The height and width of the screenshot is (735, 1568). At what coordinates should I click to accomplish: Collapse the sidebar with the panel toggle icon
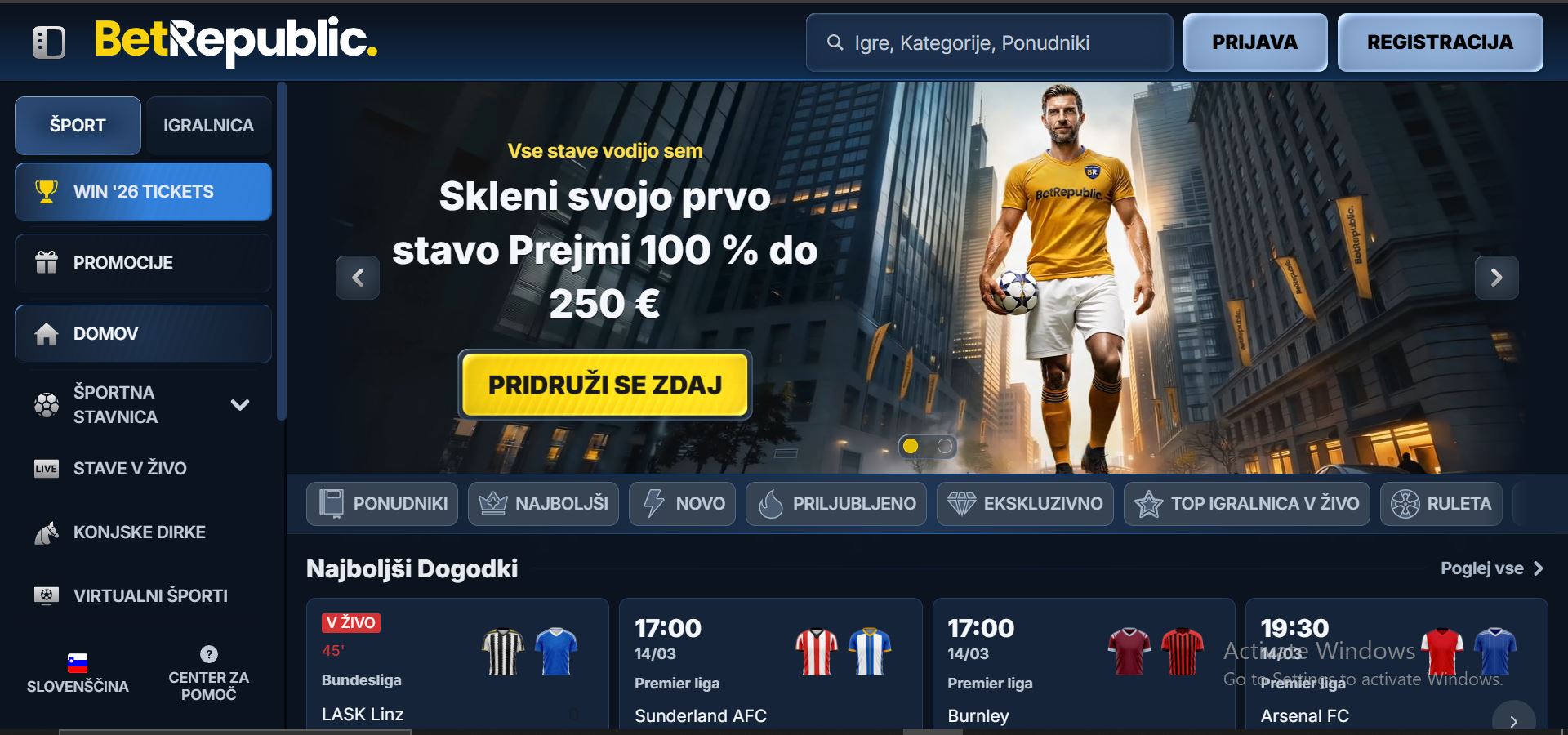pyautogui.click(x=49, y=42)
